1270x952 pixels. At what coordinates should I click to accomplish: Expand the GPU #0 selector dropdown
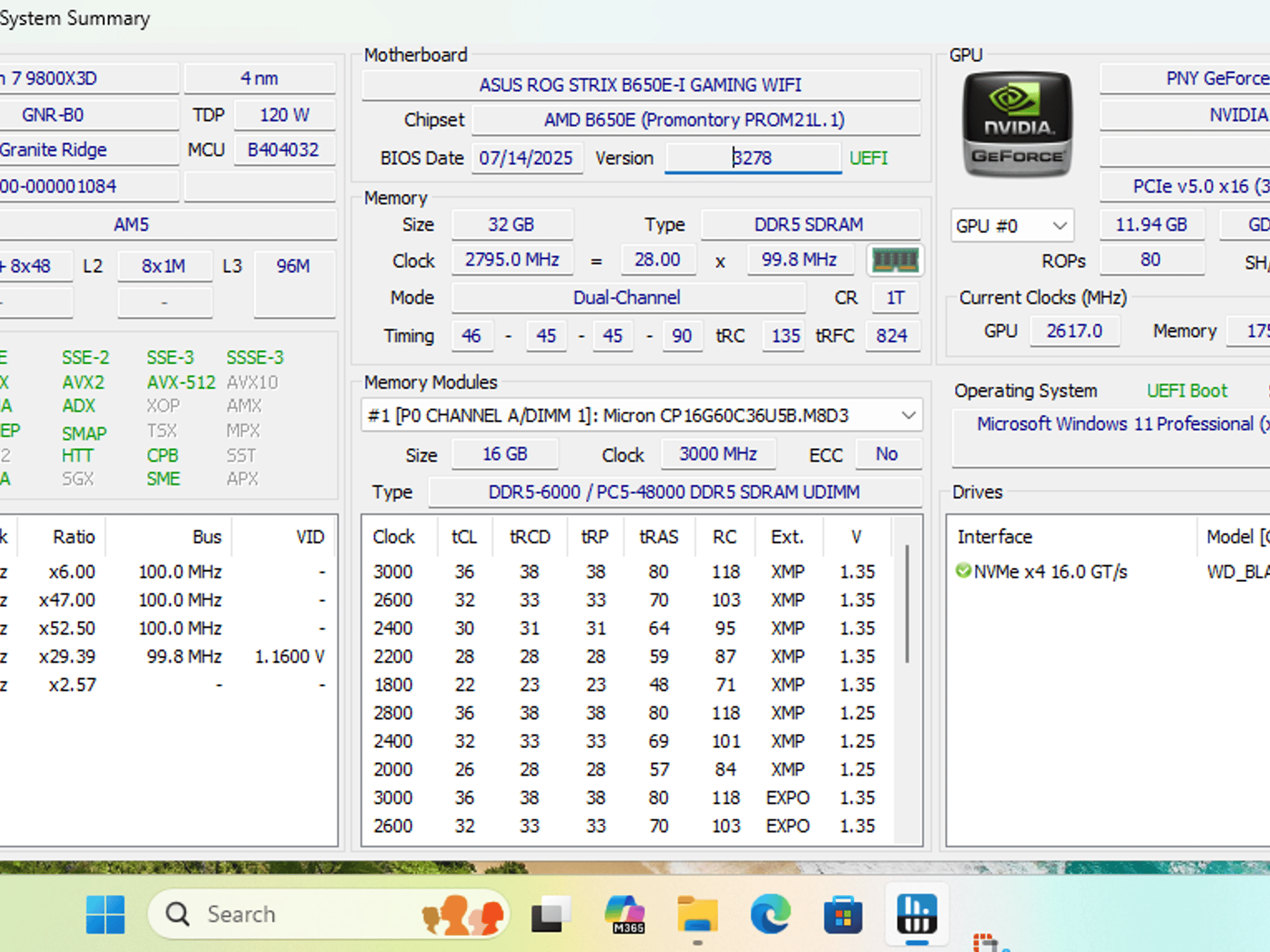coord(1012,226)
